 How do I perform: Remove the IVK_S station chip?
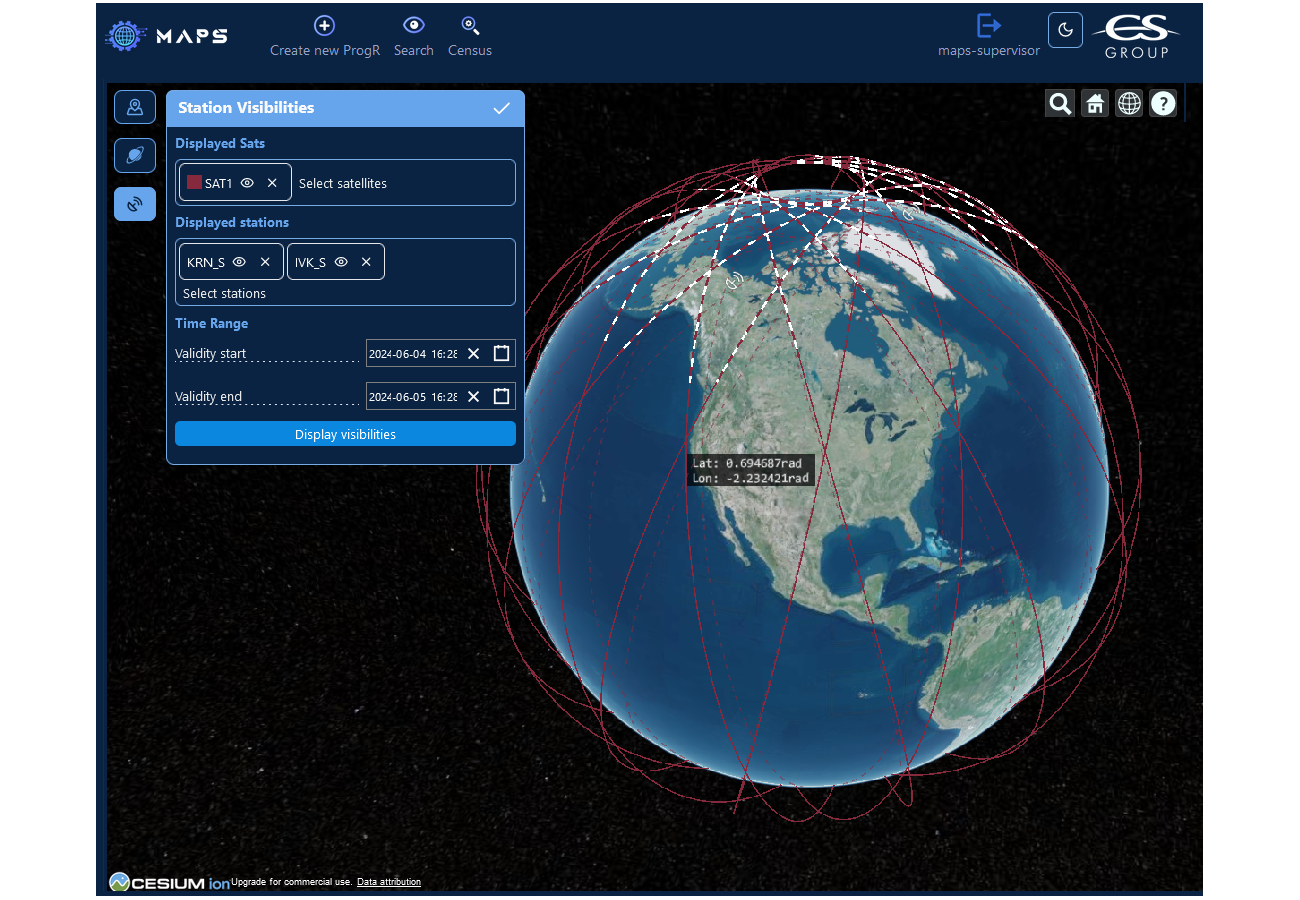[x=366, y=262]
